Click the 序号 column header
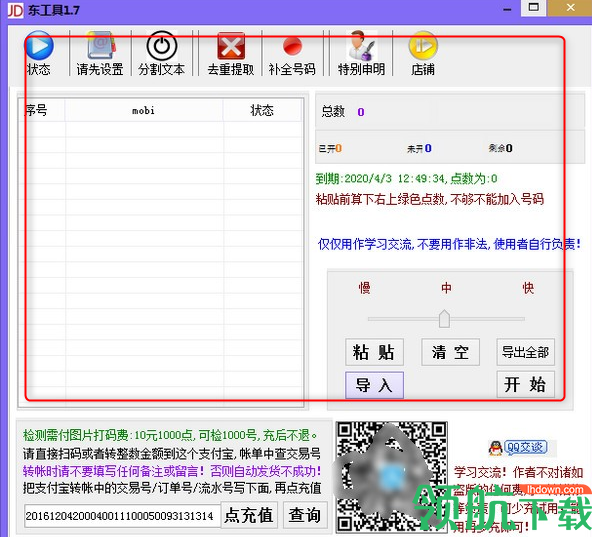592x537 pixels. tap(42, 110)
